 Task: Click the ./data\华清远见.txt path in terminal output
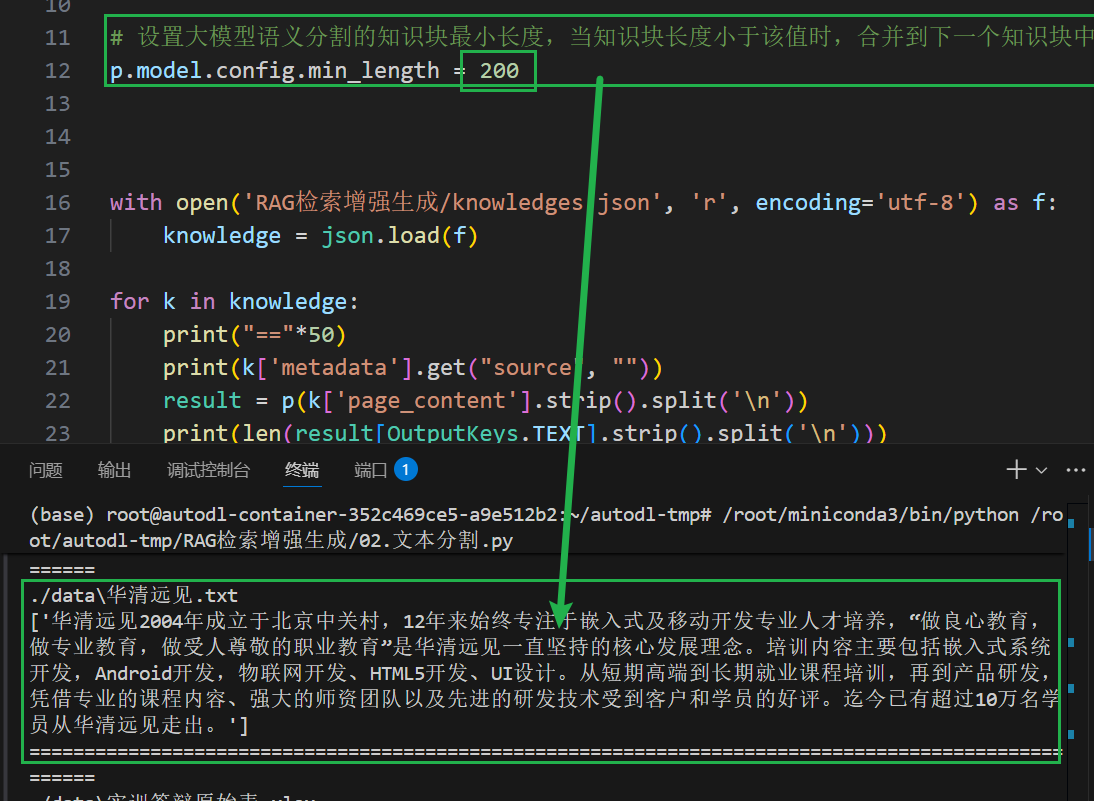[134, 596]
